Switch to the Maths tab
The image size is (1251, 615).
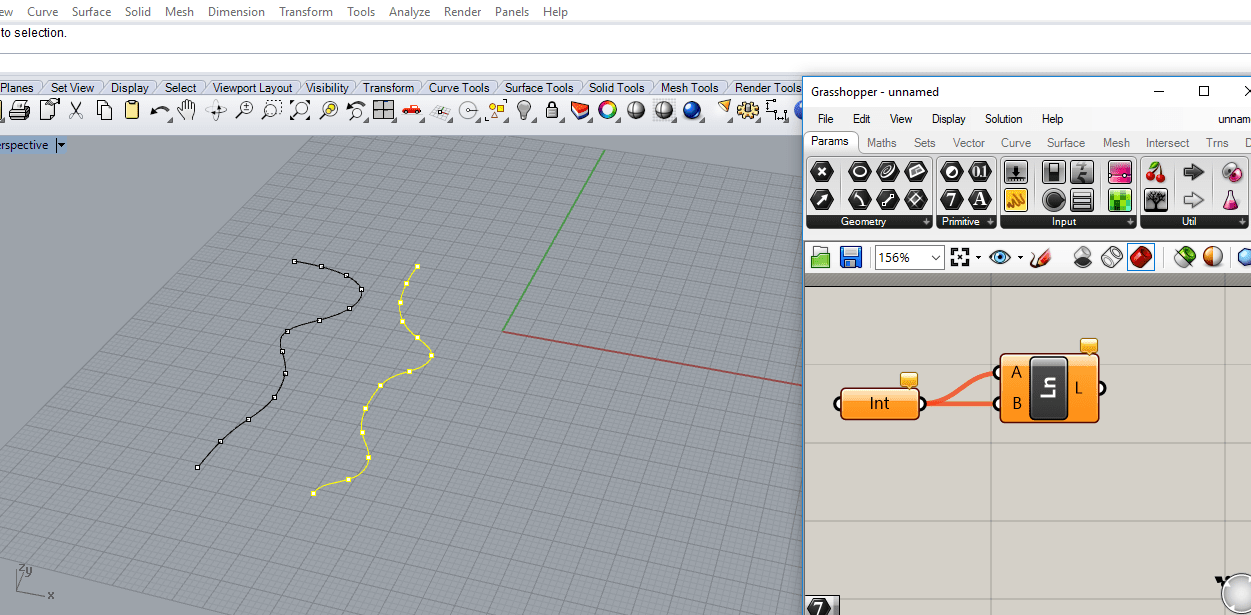(x=882, y=143)
